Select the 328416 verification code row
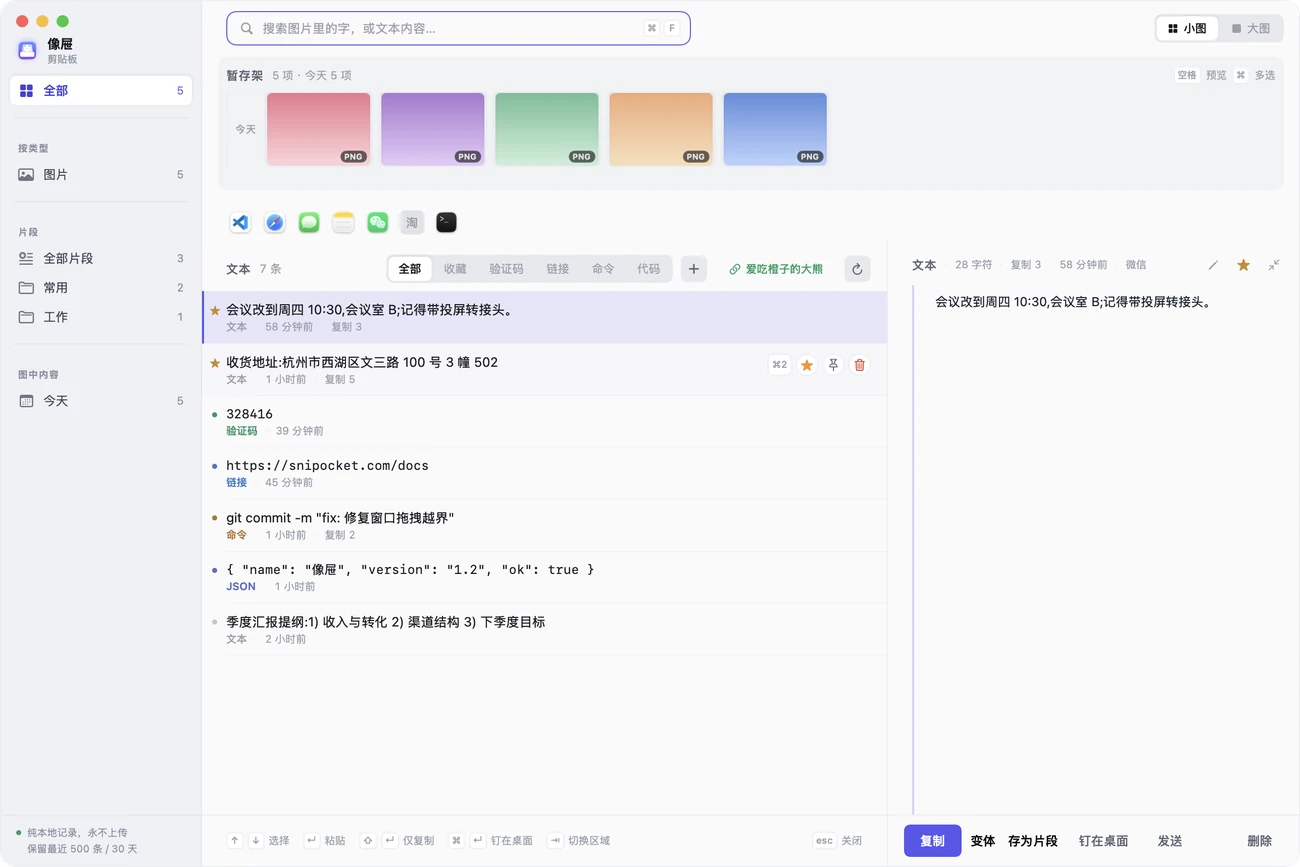This screenshot has height=867, width=1300. [544, 422]
